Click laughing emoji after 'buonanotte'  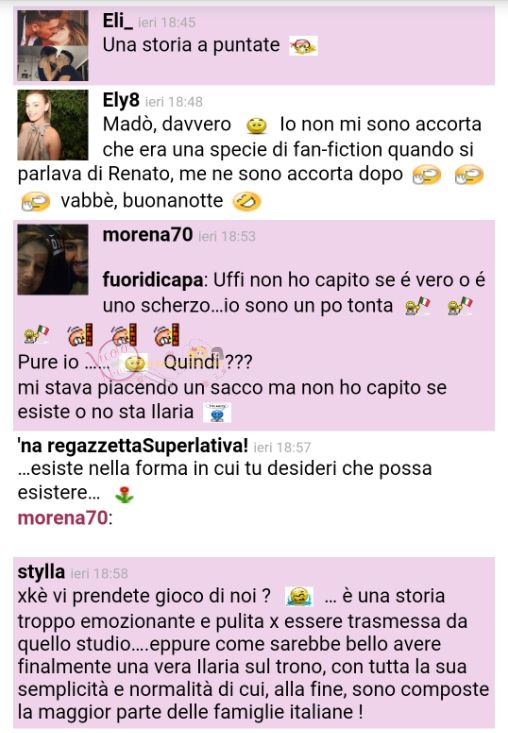tap(246, 201)
